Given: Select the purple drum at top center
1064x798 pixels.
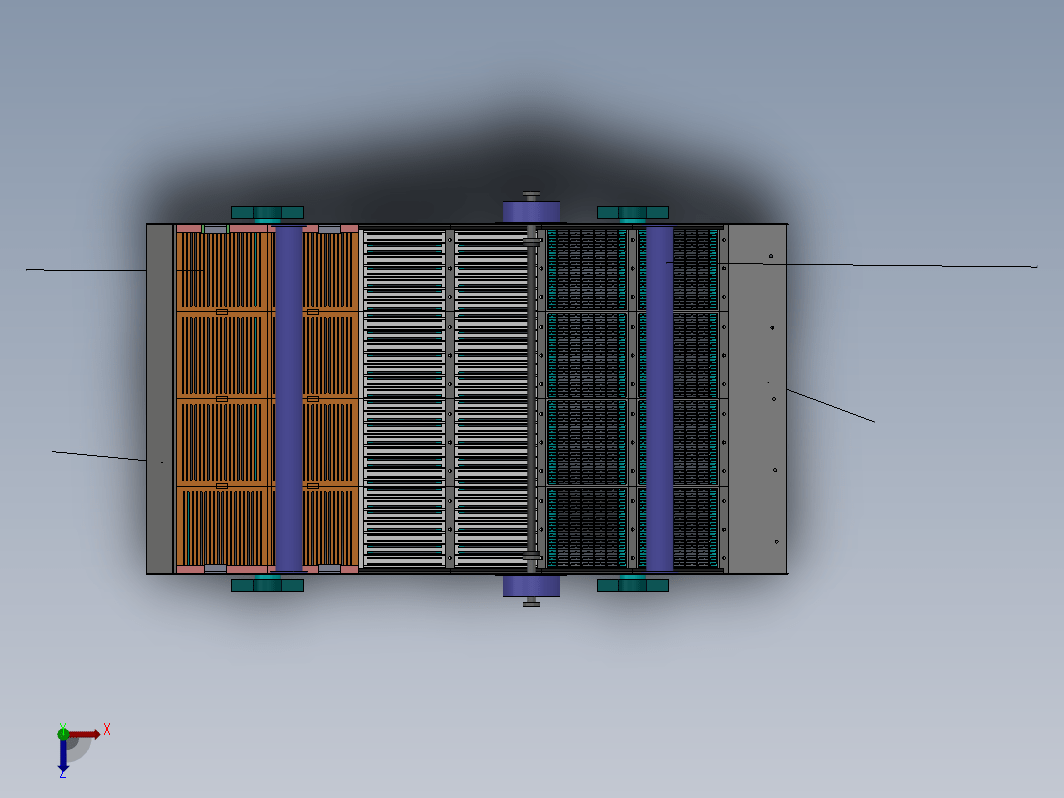Looking at the screenshot, I should (531, 211).
